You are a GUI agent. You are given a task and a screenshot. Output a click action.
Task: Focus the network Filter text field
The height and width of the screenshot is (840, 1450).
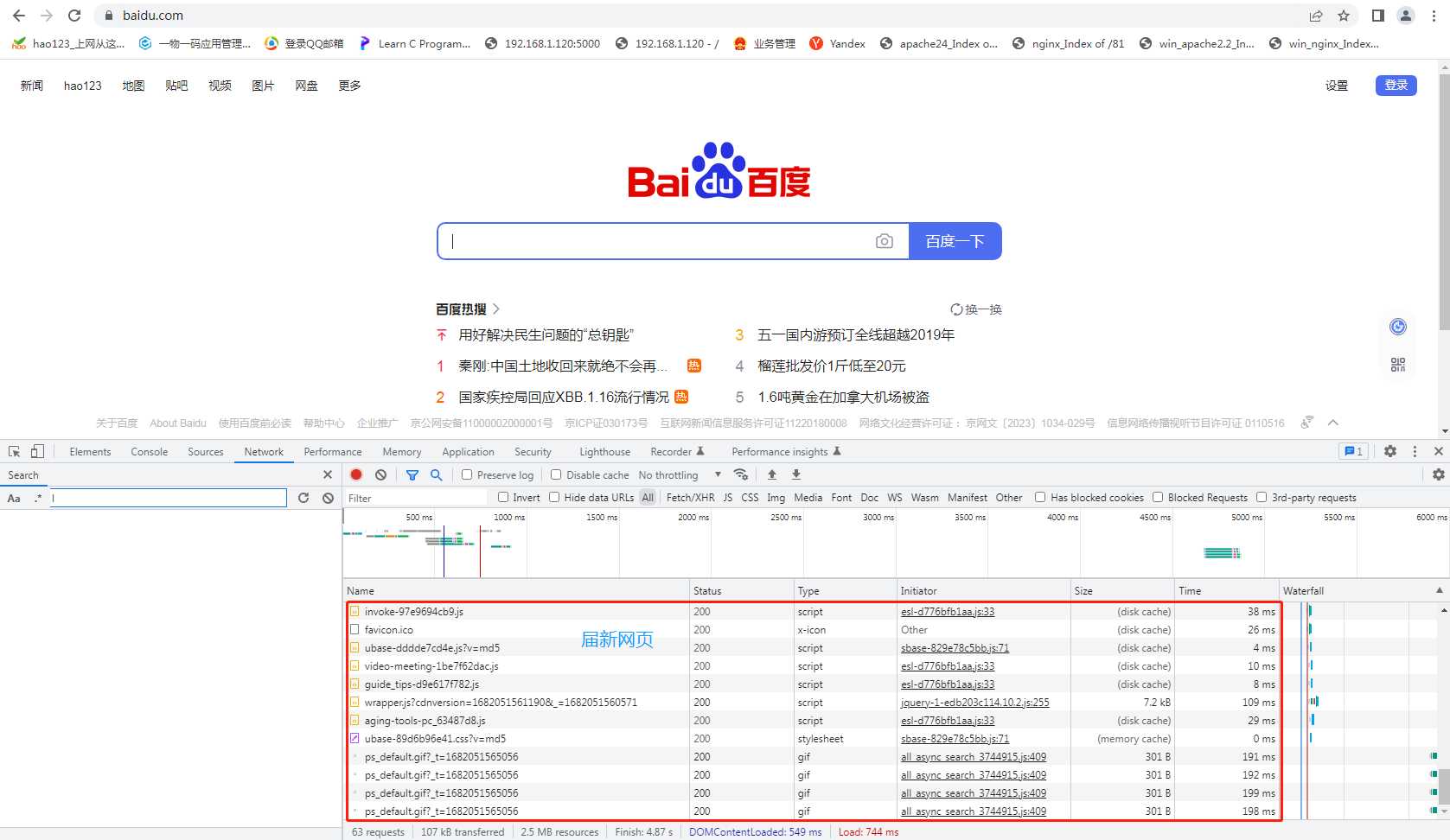[417, 498]
